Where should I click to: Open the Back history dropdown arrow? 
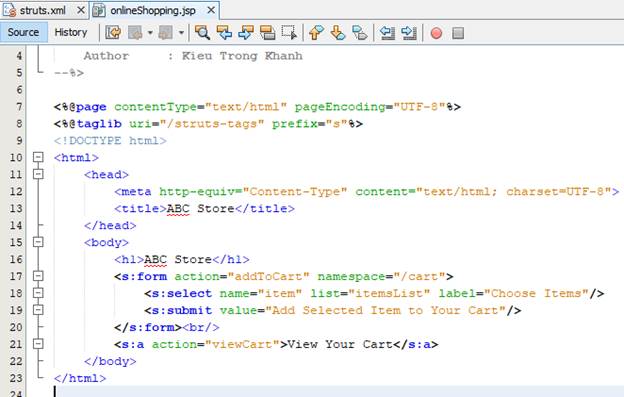[x=150, y=33]
